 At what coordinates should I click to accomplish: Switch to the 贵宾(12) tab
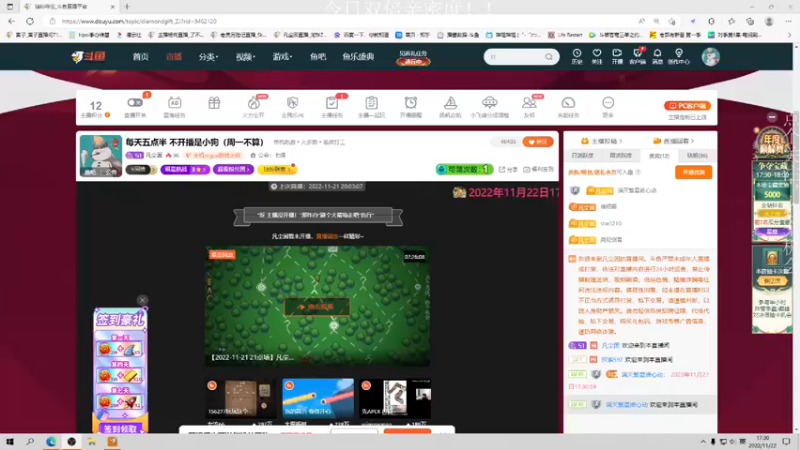pos(659,156)
